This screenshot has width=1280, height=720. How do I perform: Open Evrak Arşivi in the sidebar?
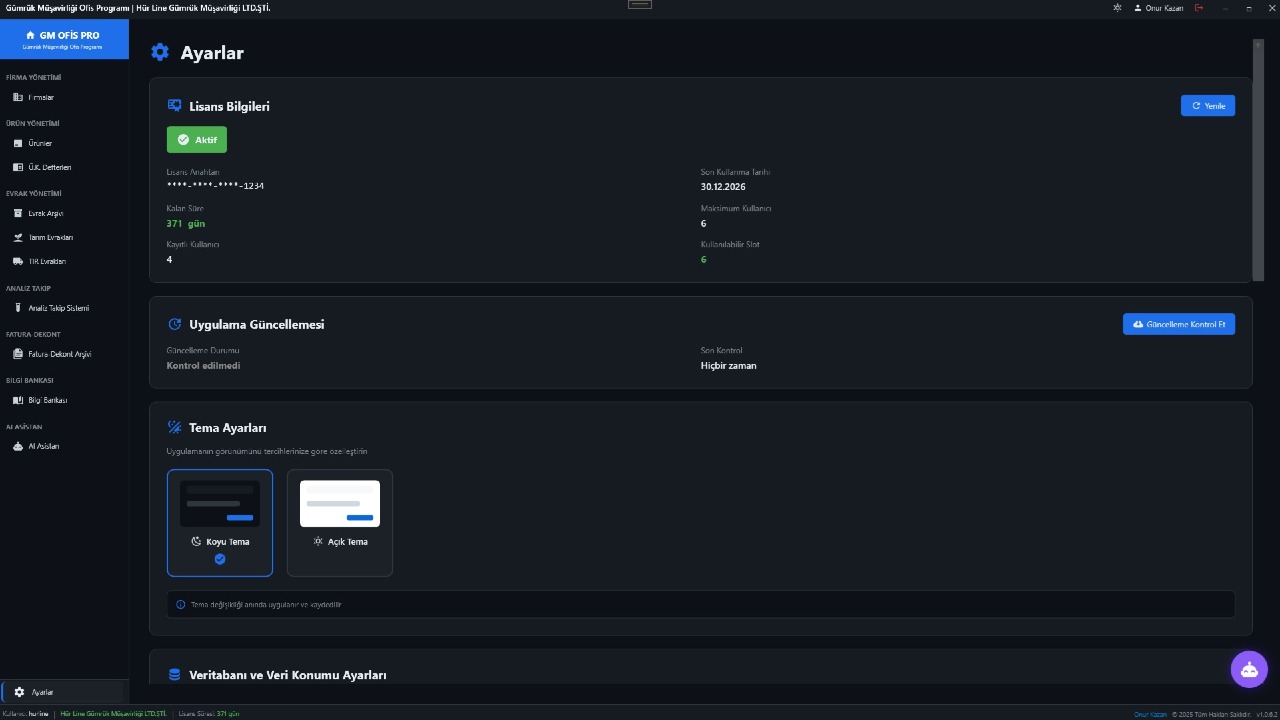click(x=45, y=213)
